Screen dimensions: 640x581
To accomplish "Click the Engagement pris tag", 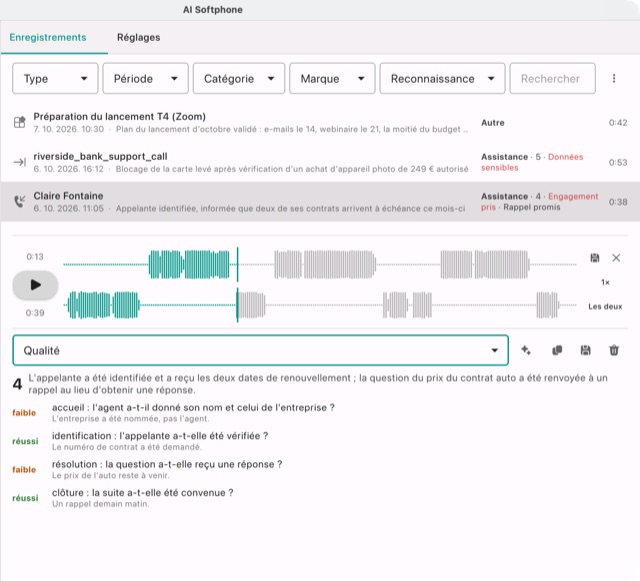I will (x=539, y=202).
